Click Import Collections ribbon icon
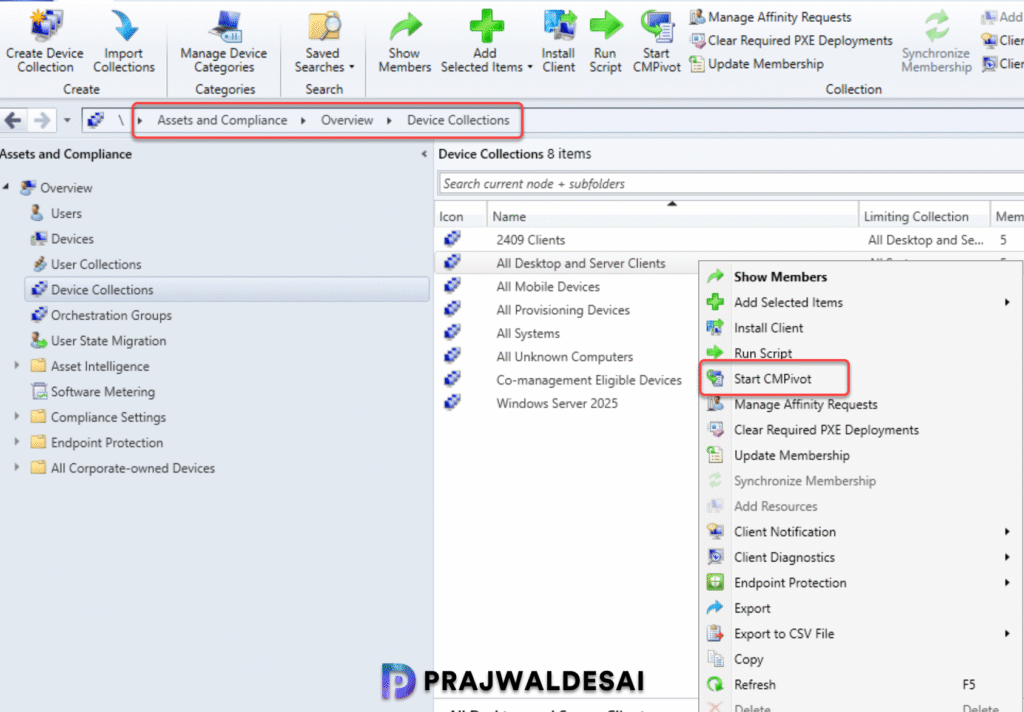The width and height of the screenshot is (1024, 712). coord(123,40)
